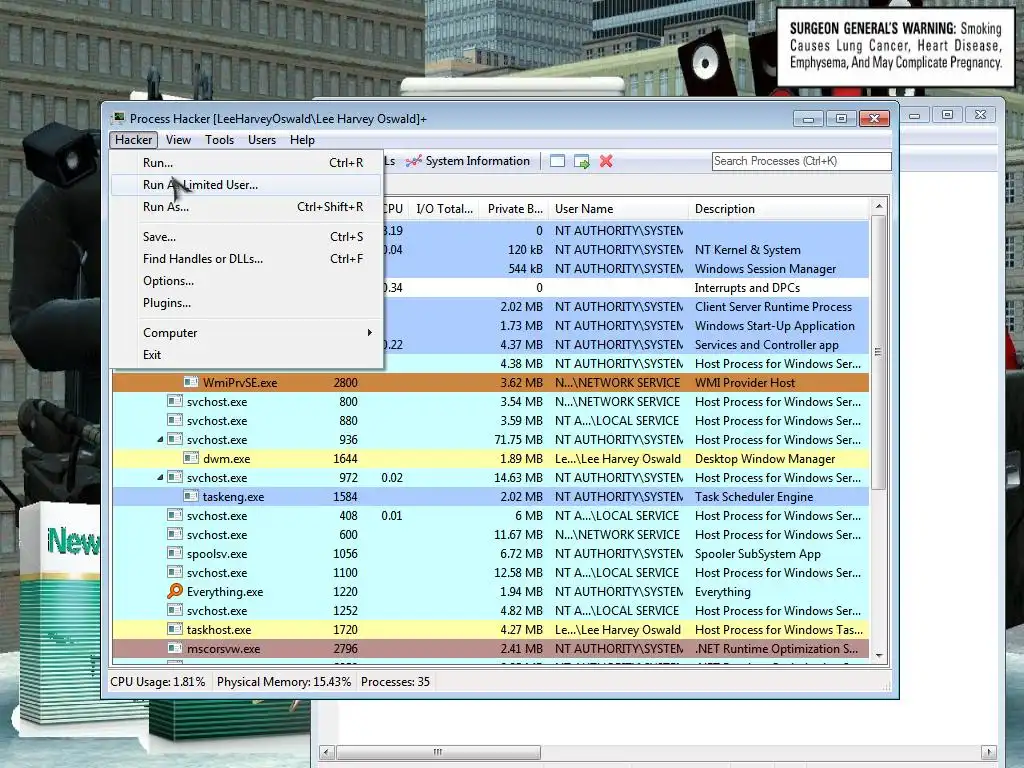
Task: Click icon of svchost.exe with PID 408
Action: [174, 515]
